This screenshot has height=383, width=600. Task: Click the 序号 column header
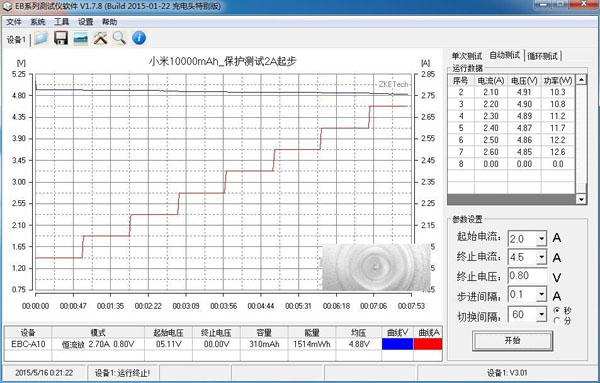(461, 80)
